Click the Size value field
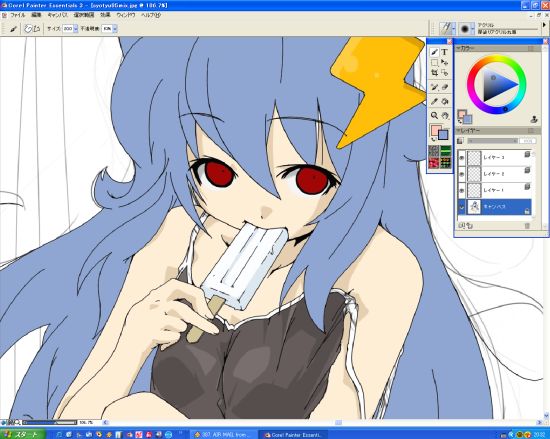The height and width of the screenshot is (439, 550). pos(68,29)
